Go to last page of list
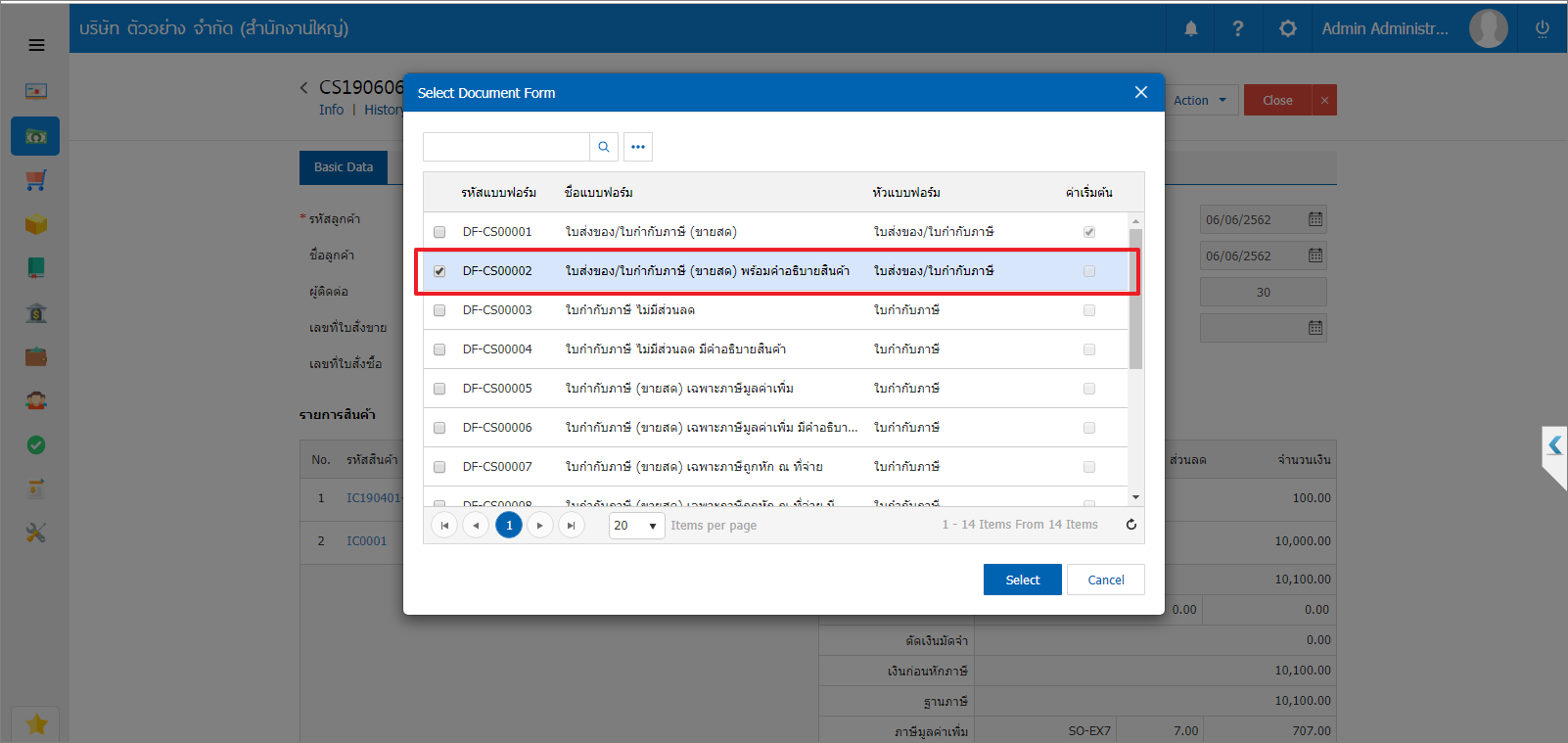The width and height of the screenshot is (1568, 743). [x=572, y=526]
